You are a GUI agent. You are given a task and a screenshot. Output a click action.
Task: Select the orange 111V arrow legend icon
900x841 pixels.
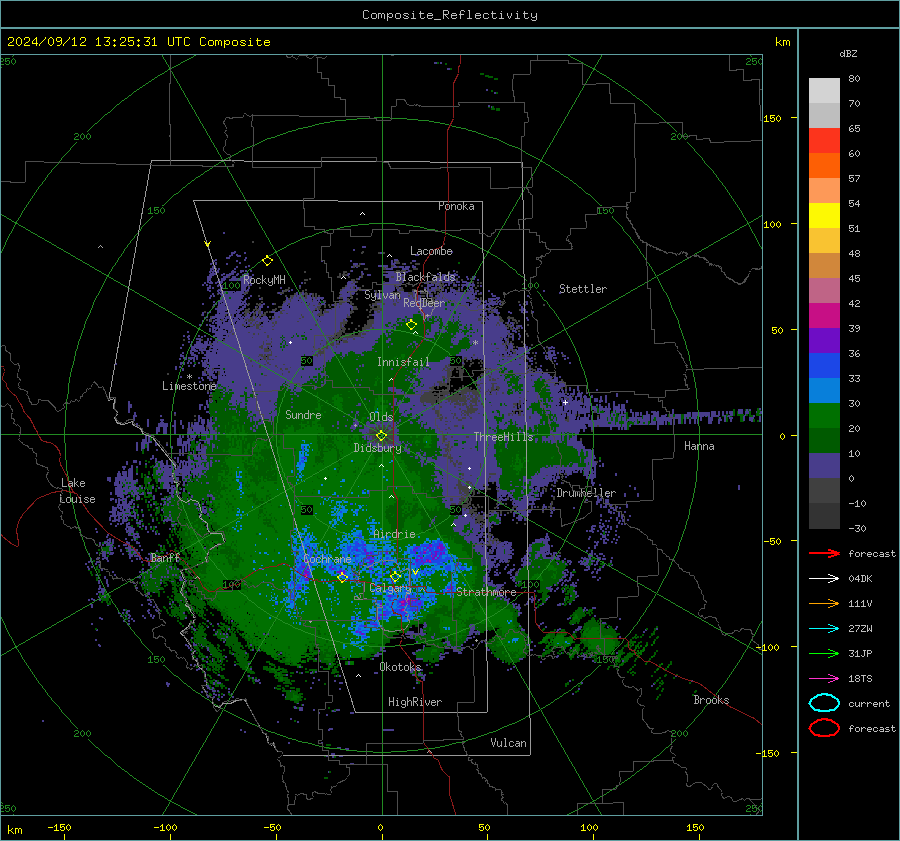(x=824, y=603)
